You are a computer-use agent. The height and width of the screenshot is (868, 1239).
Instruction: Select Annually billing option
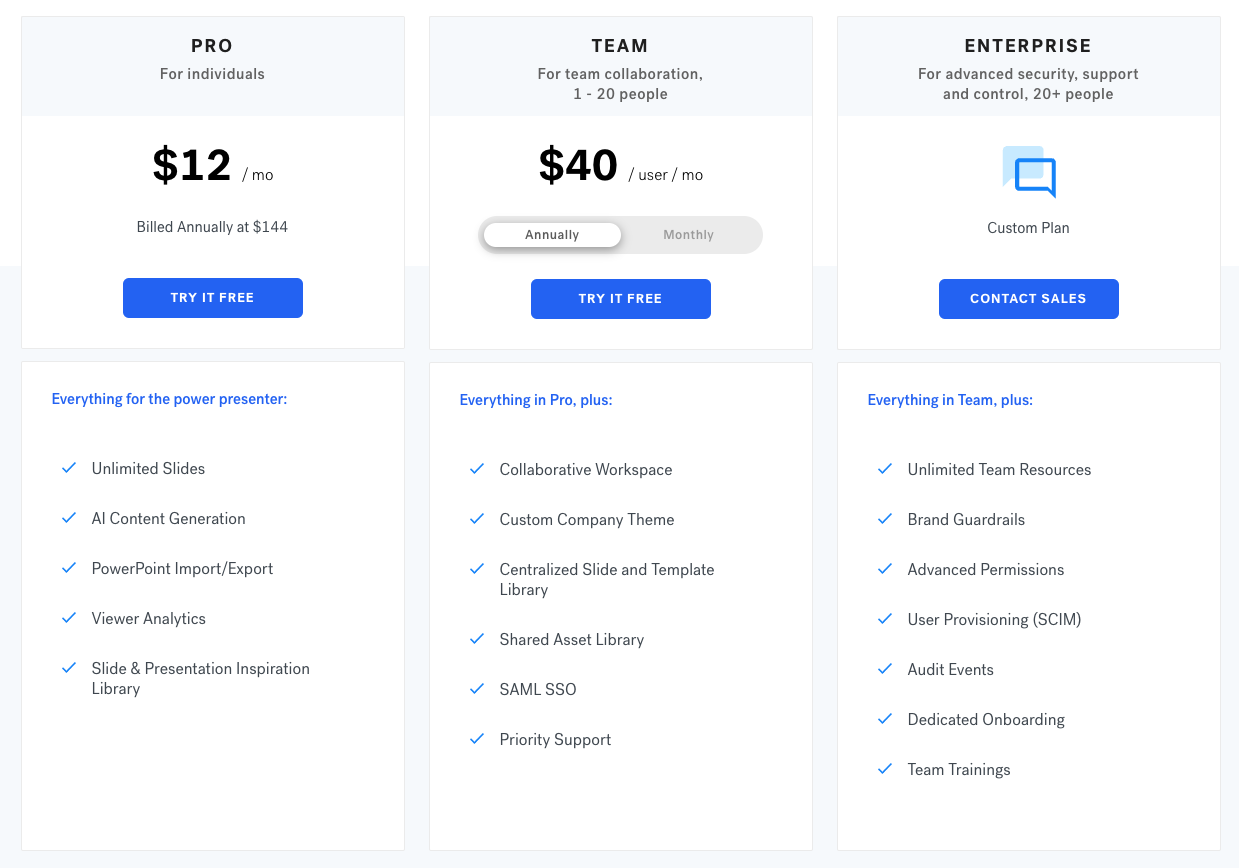pyautogui.click(x=552, y=235)
